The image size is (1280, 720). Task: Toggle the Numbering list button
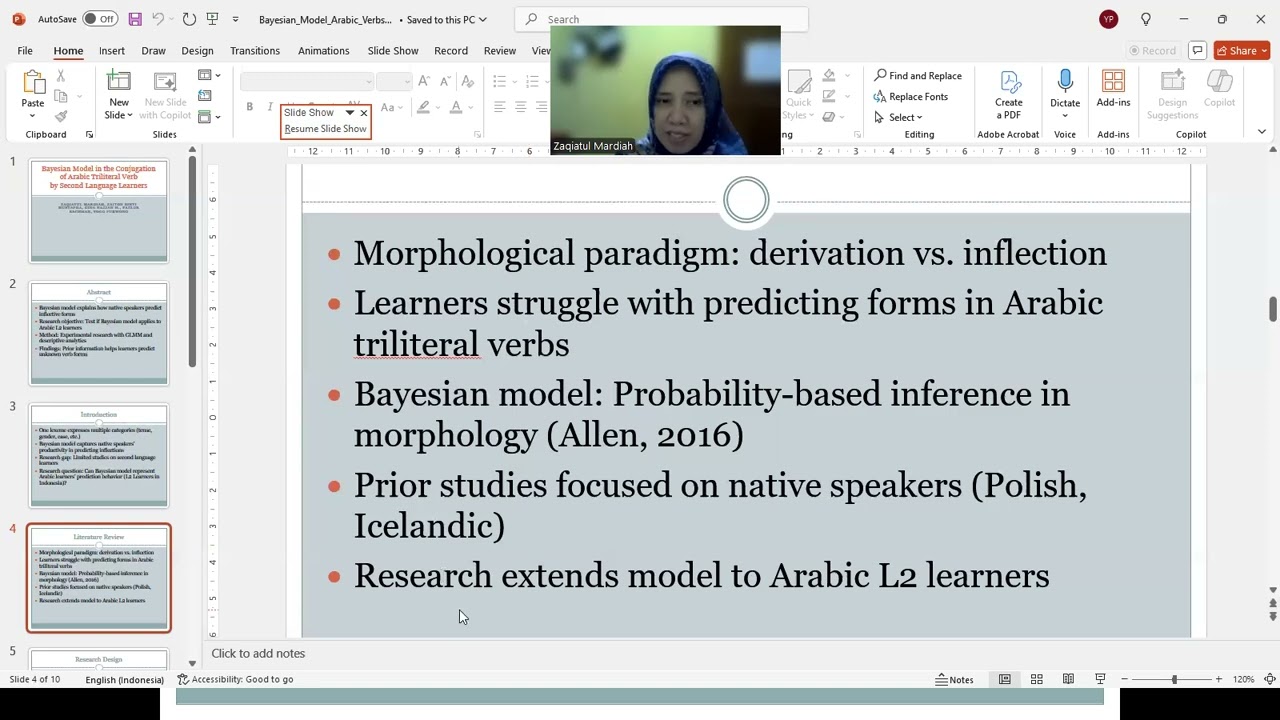[x=531, y=81]
